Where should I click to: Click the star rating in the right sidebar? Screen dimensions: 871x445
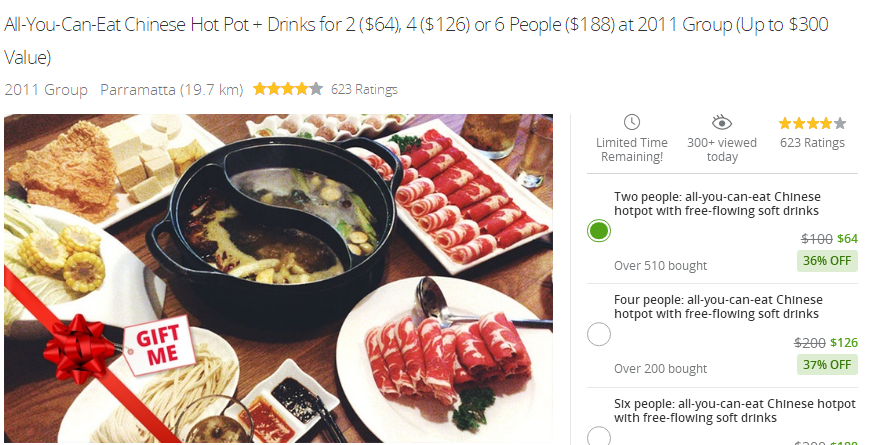click(812, 123)
